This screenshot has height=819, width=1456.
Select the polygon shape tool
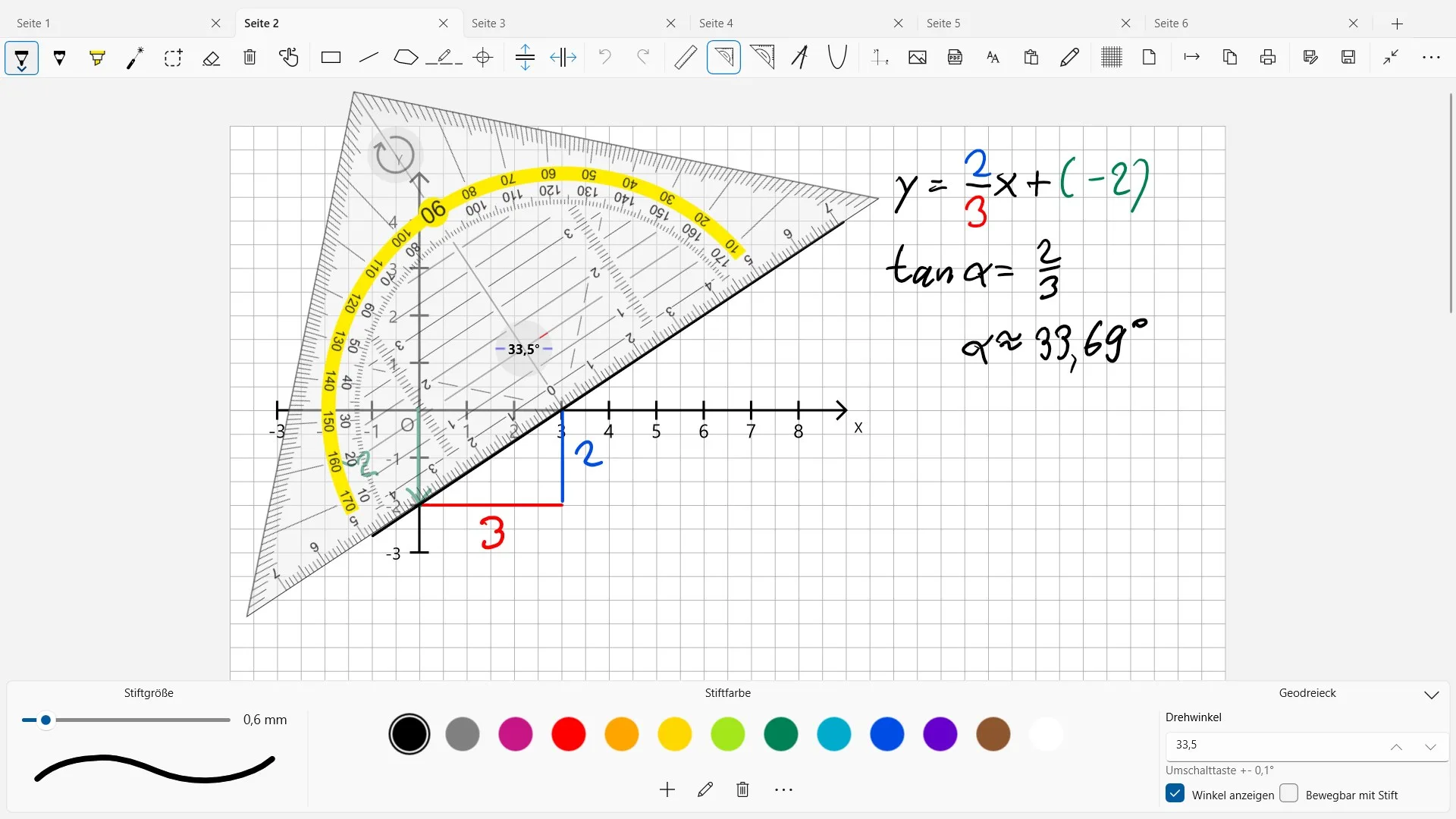[x=406, y=58]
